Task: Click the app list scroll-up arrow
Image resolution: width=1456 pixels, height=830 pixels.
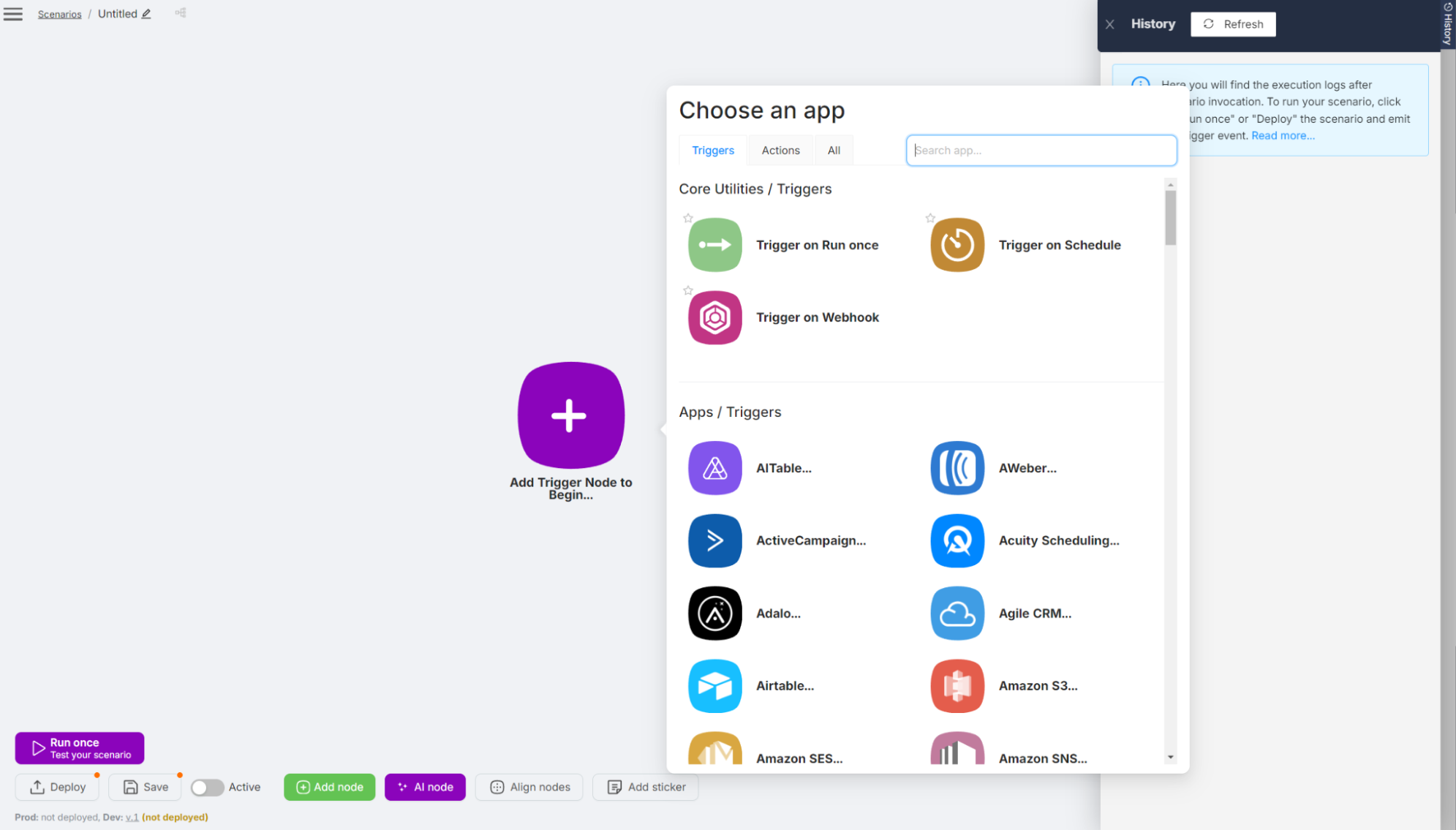Action: pyautogui.click(x=1170, y=185)
